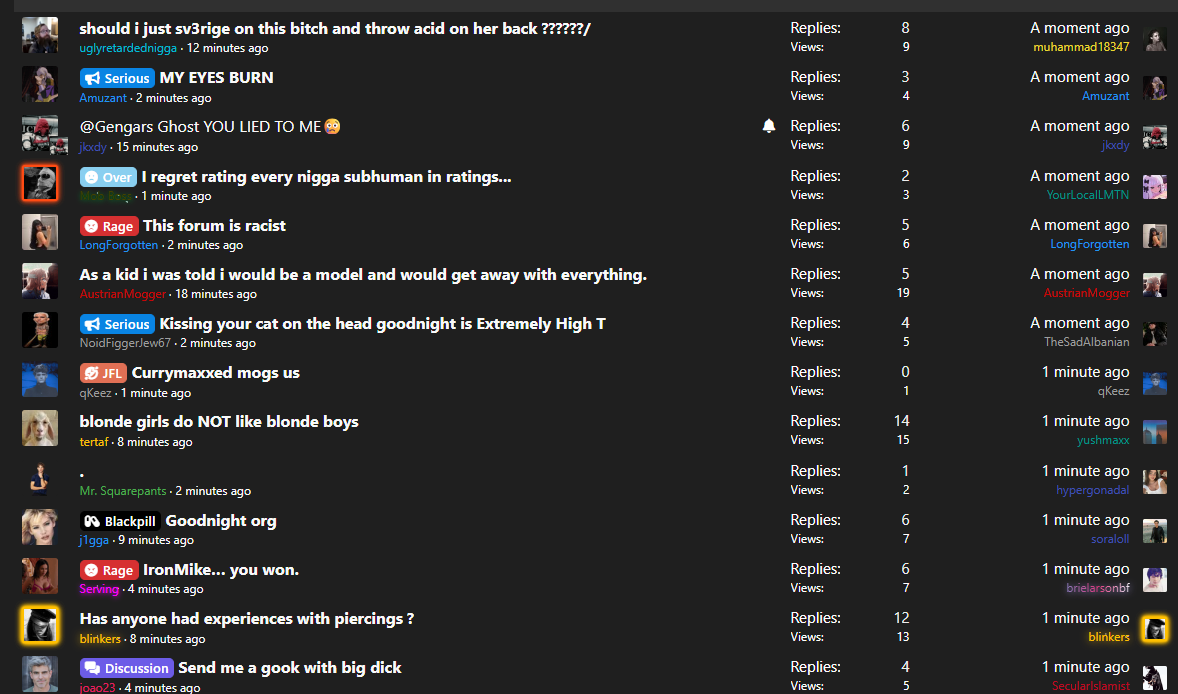The width and height of the screenshot is (1178, 694).
Task: Click the Serious prefix tag on MY EYES BURN
Action: (117, 78)
